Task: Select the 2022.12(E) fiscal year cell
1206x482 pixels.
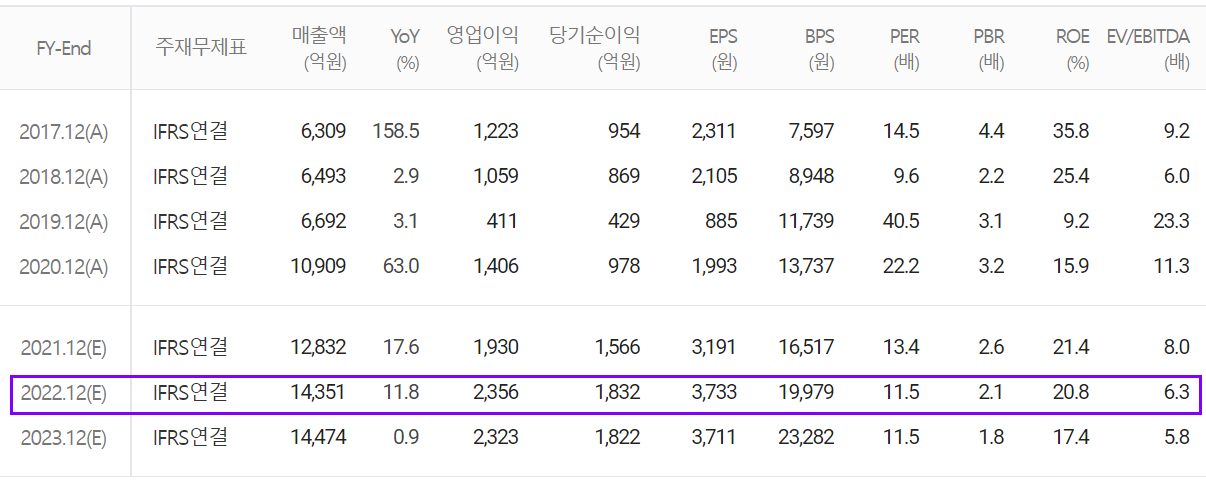Action: click(x=63, y=393)
